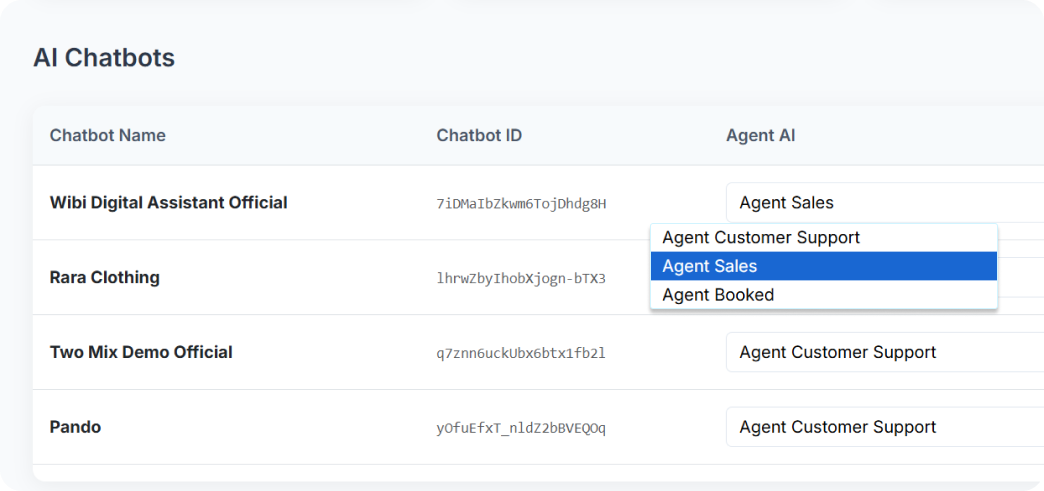Open the Two Mix Demo Official entry
1044x491 pixels.
pos(141,352)
